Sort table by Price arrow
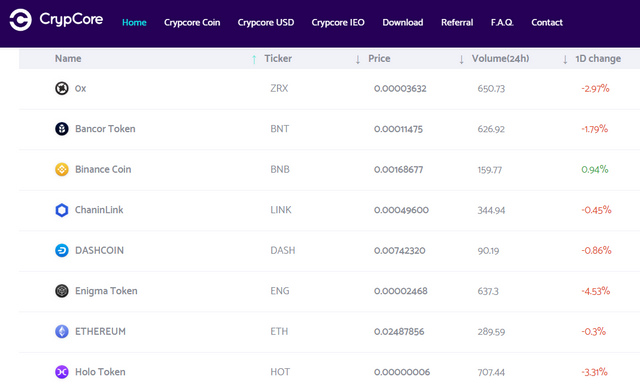This screenshot has height=383, width=640. 461,60
